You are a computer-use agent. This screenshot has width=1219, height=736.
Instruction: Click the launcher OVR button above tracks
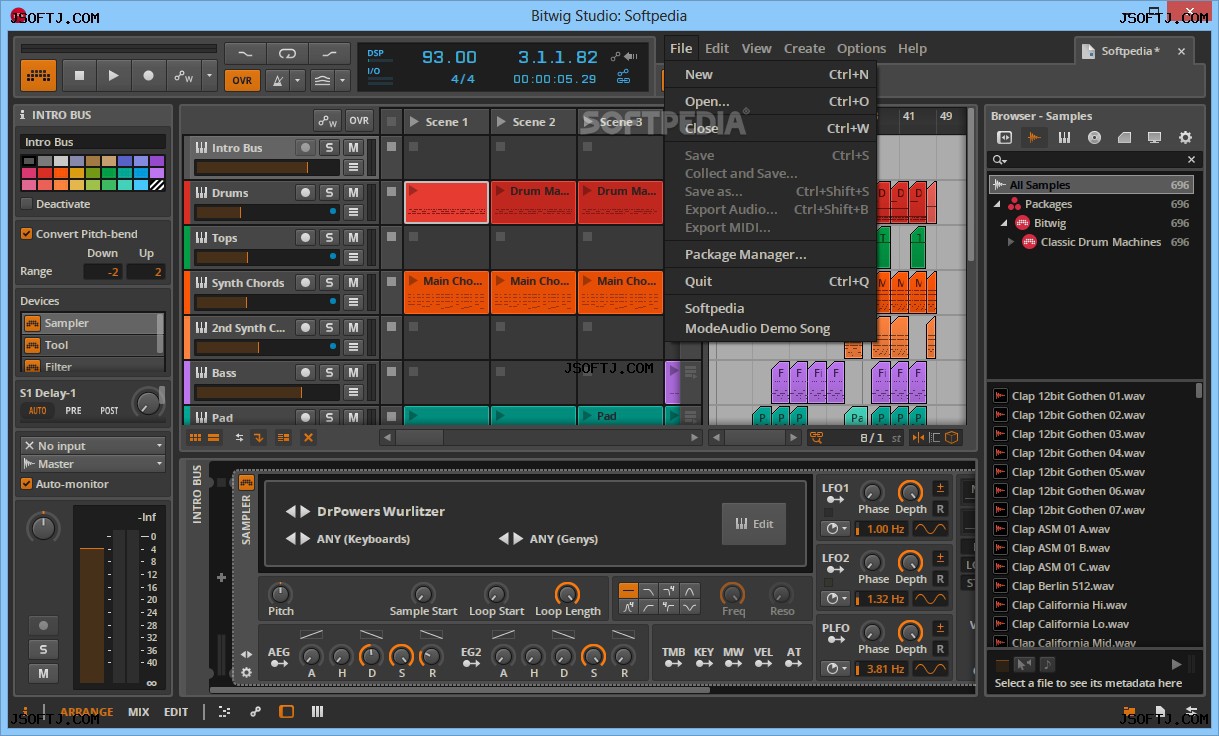click(x=359, y=120)
